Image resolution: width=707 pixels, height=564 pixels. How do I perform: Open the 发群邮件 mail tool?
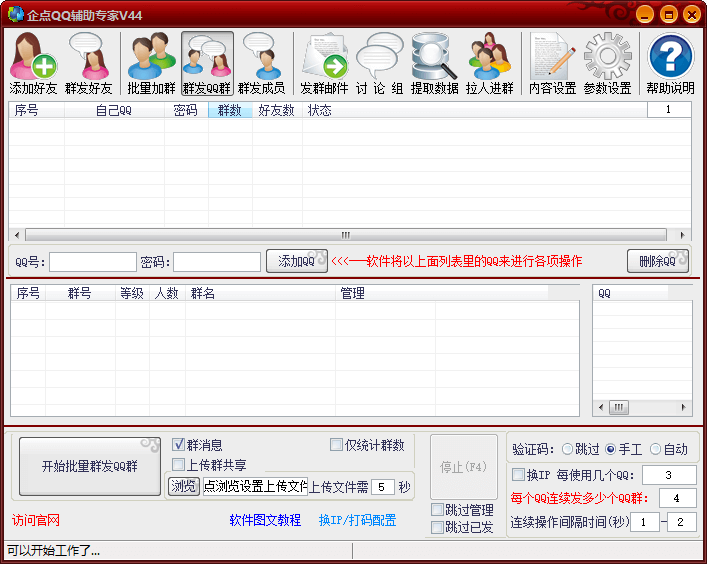tap(324, 63)
